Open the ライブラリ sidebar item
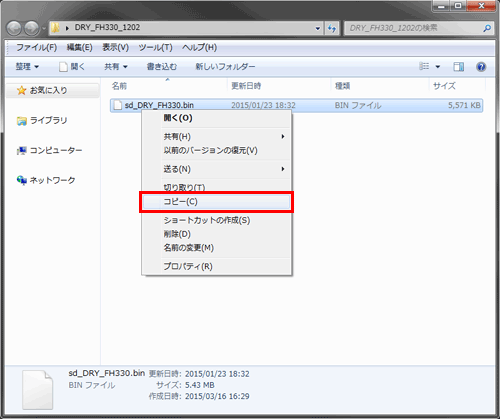 (x=42, y=120)
